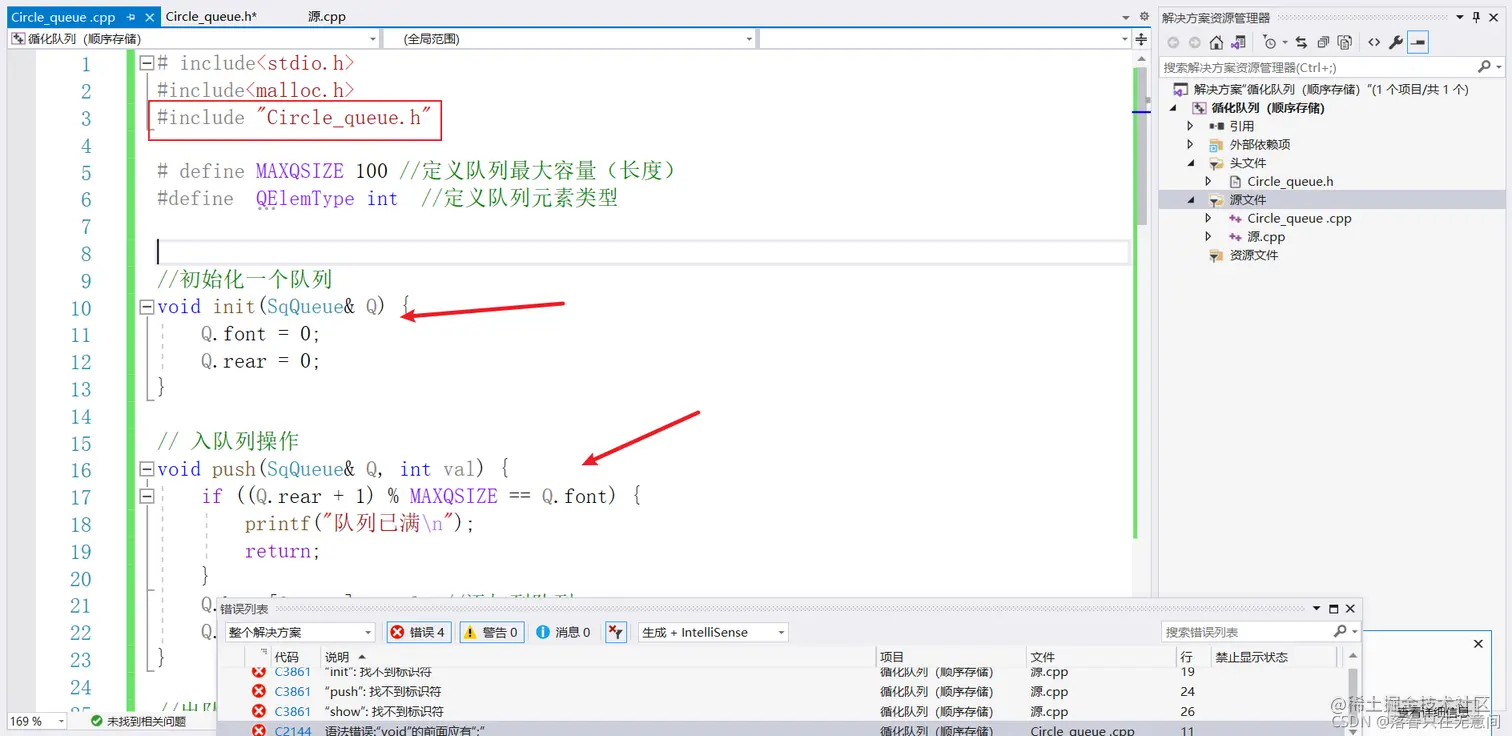Toggle 警告 0 warnings filter button
The height and width of the screenshot is (736, 1512).
[491, 632]
